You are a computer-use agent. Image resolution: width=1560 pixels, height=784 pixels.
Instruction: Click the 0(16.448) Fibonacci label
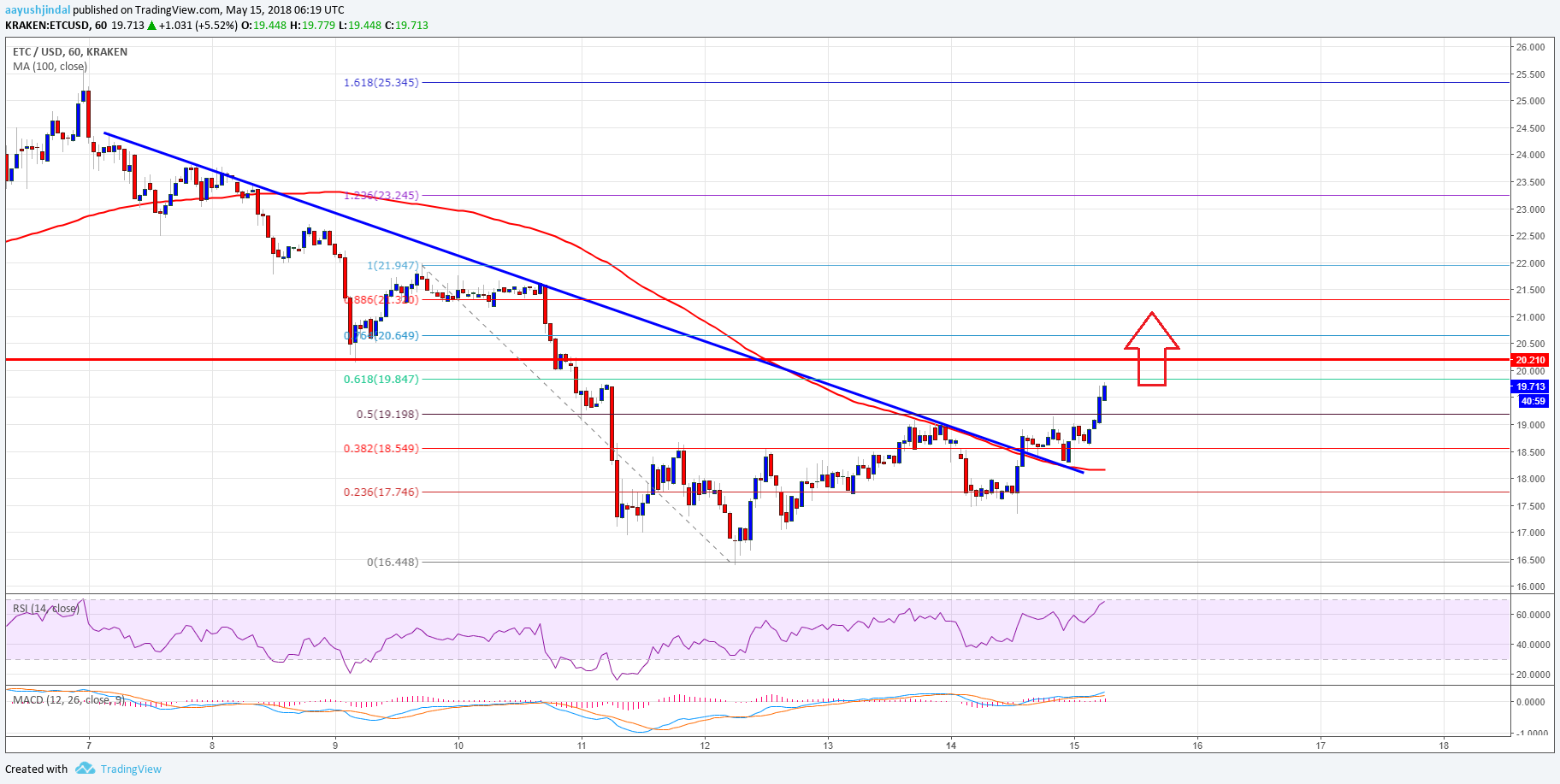tap(393, 562)
